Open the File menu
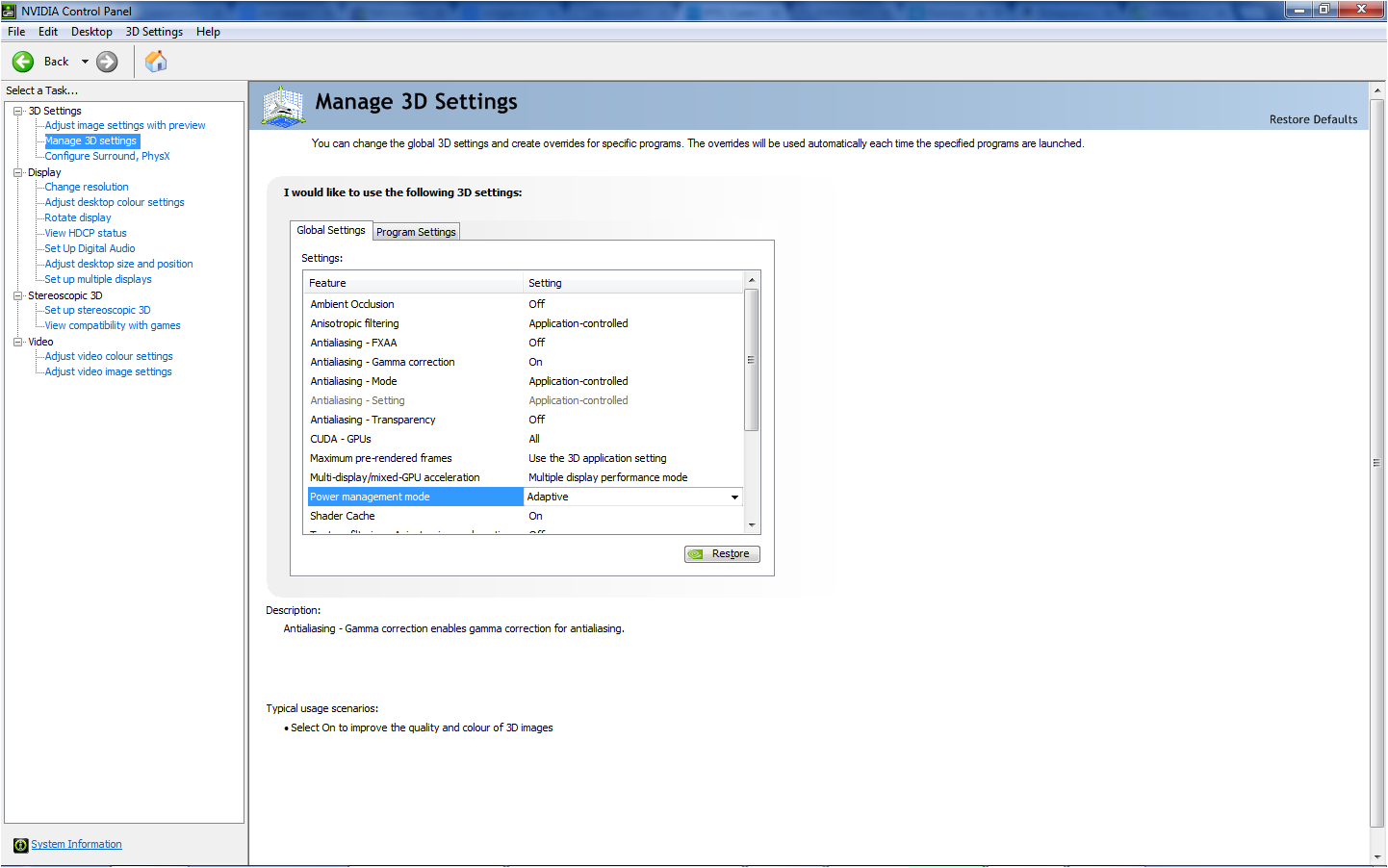The image size is (1388, 868). click(x=16, y=32)
